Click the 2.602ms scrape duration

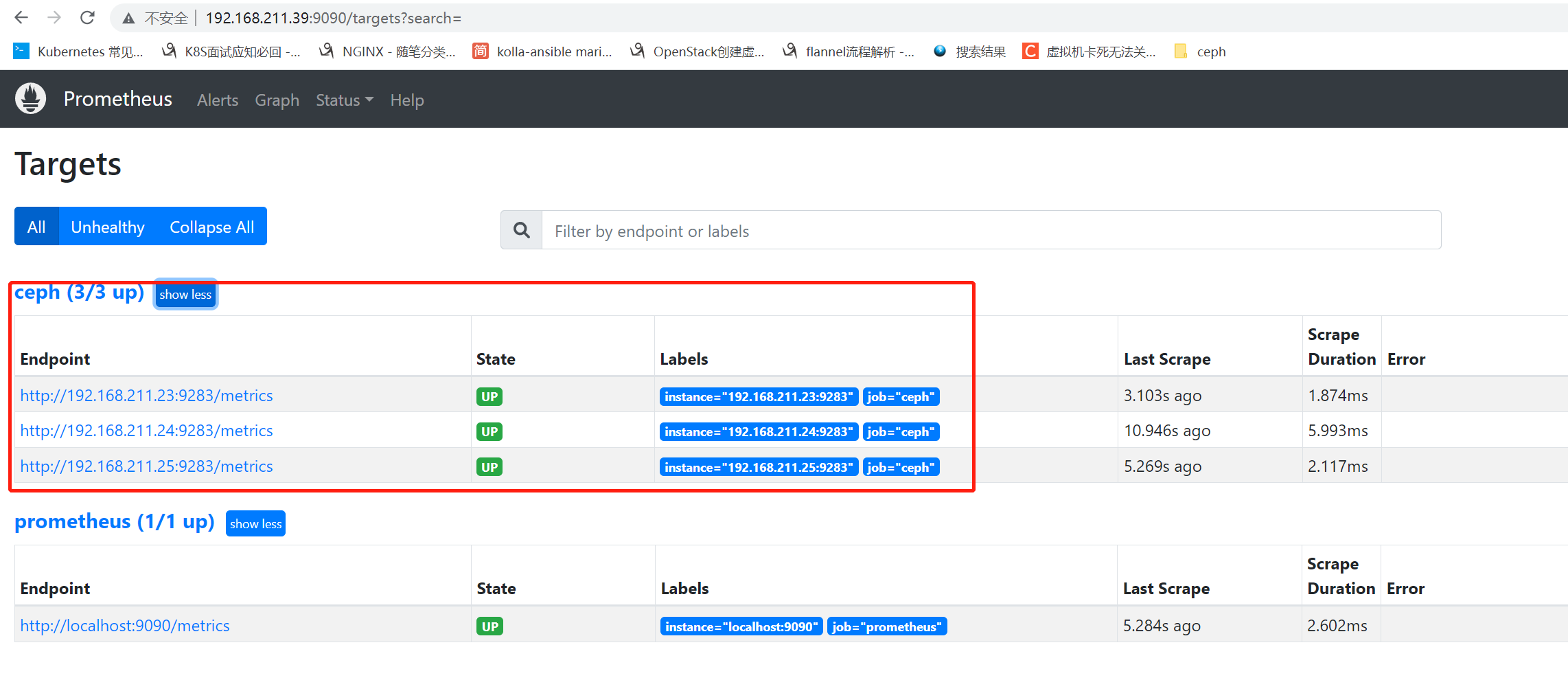point(1337,626)
